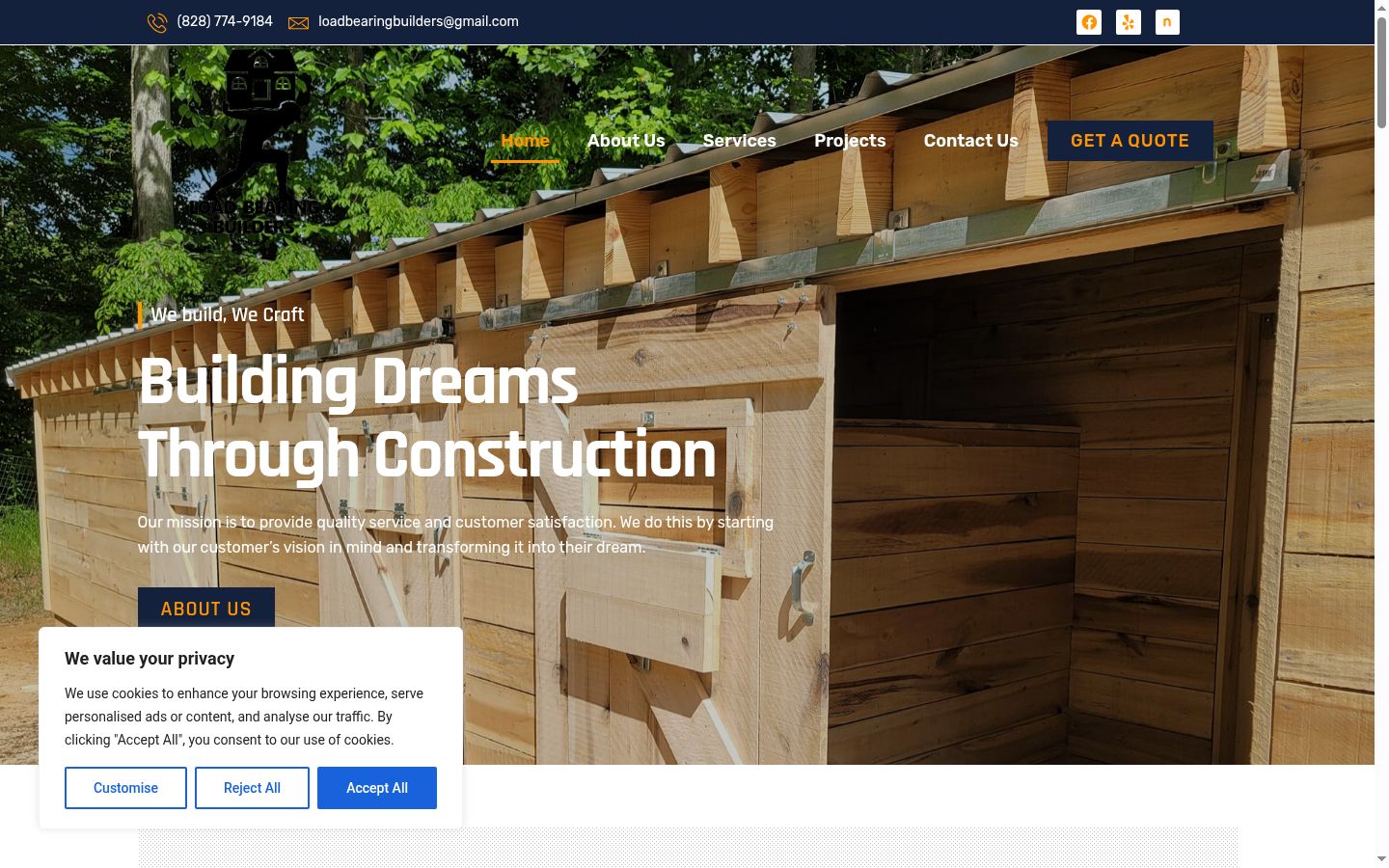Screen dimensions: 1389x868
Task: Click the phone handset icon
Action: click(x=157, y=22)
